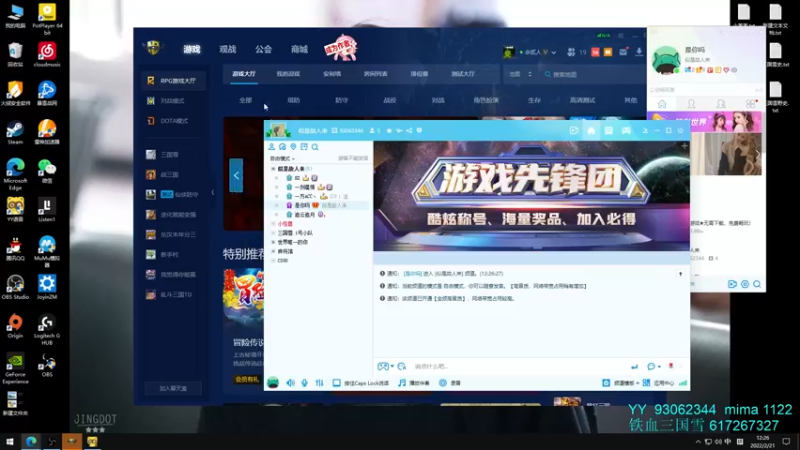Select the 游戏大厅 sub-tab
The height and width of the screenshot is (450, 800).
pos(244,74)
